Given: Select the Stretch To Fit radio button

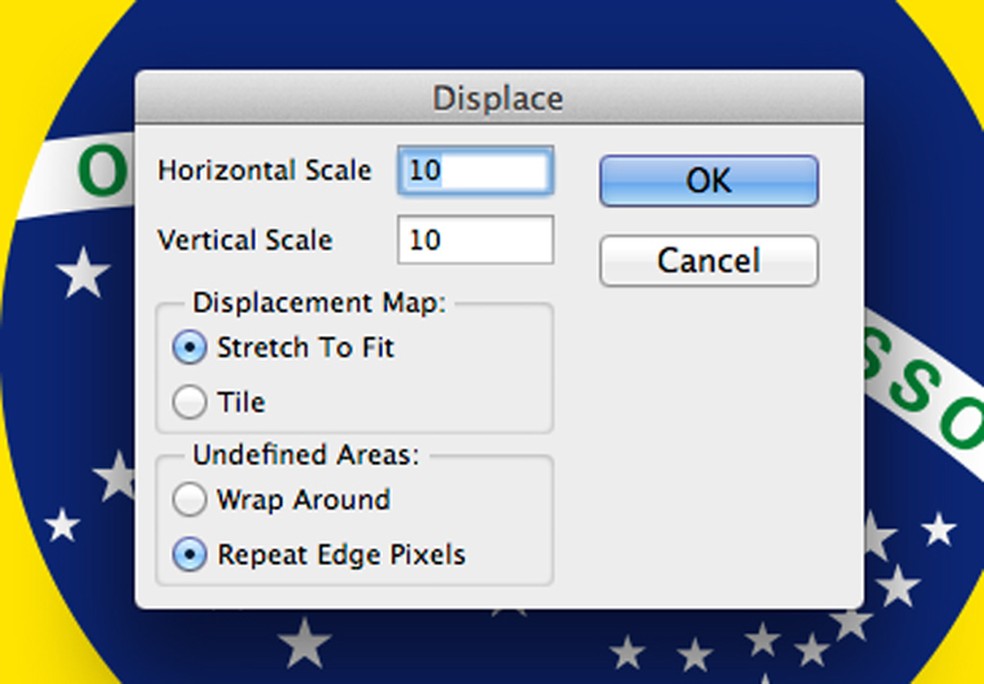Looking at the screenshot, I should point(189,348).
